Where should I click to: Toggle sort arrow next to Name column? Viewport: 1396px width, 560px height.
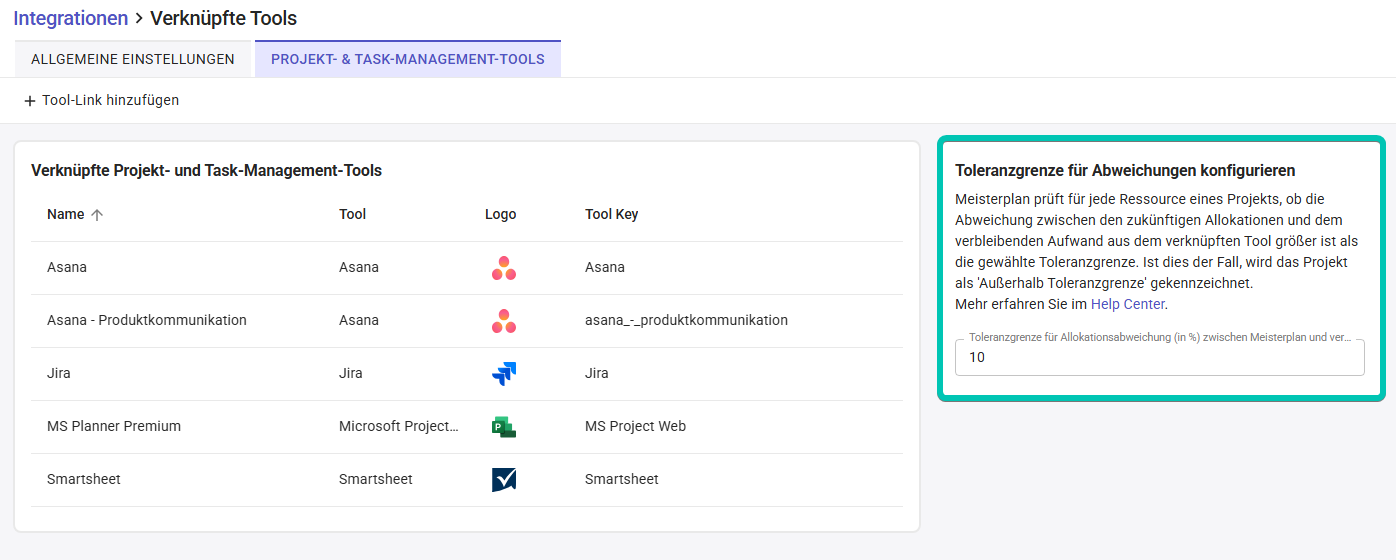coord(97,215)
